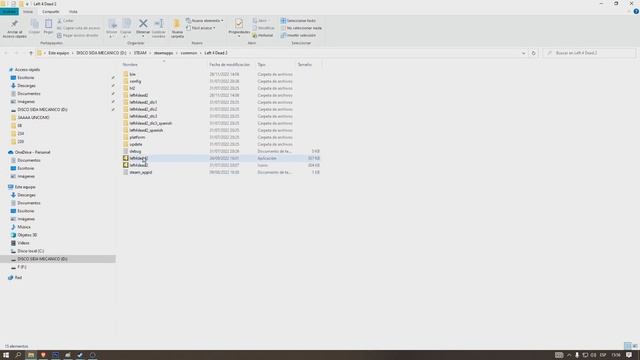Open Vídeos under Este equipo
640x360 pixels.
[23, 243]
